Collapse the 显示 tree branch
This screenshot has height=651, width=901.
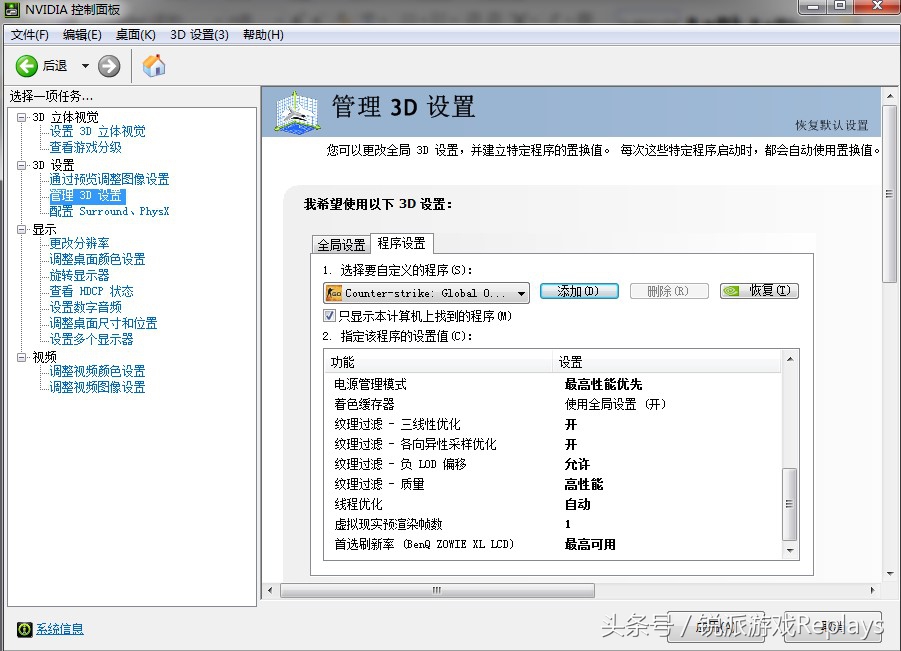coord(21,229)
